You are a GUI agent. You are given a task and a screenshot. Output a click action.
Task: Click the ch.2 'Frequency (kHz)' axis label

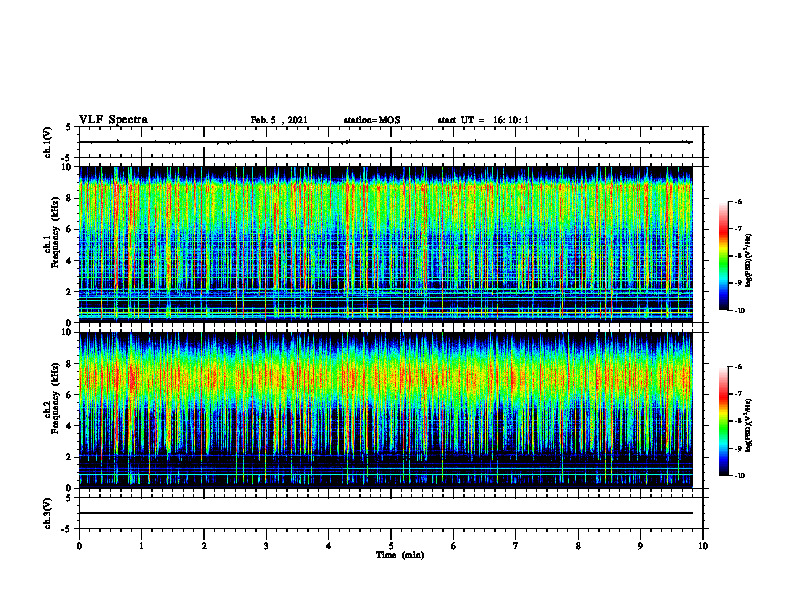click(55, 397)
